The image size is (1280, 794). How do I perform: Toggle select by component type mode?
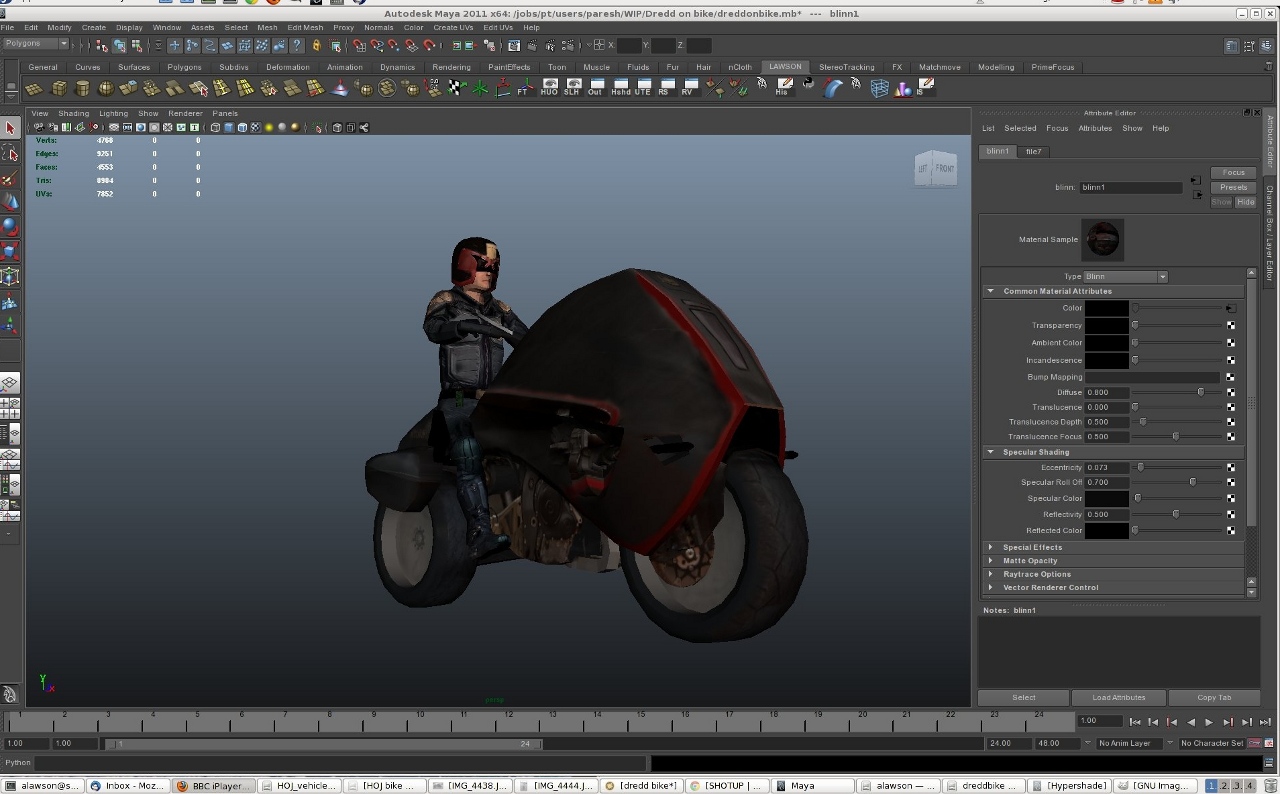136,45
